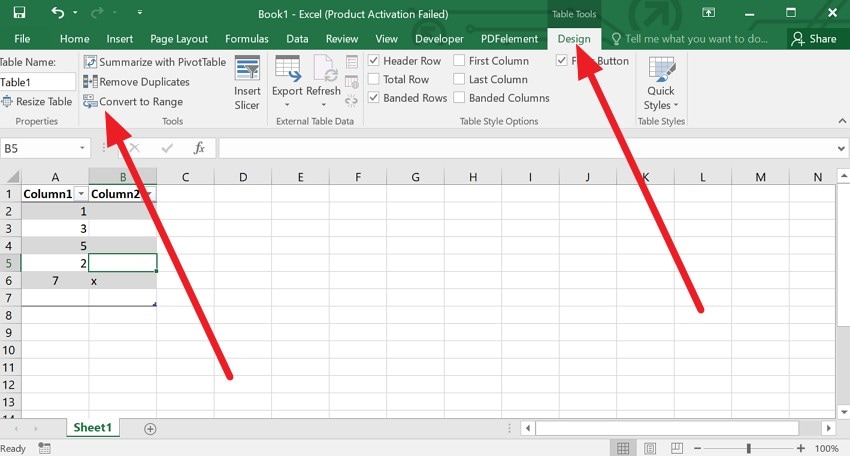Click into the formula bar
Image resolution: width=850 pixels, height=456 pixels.
(x=526, y=148)
